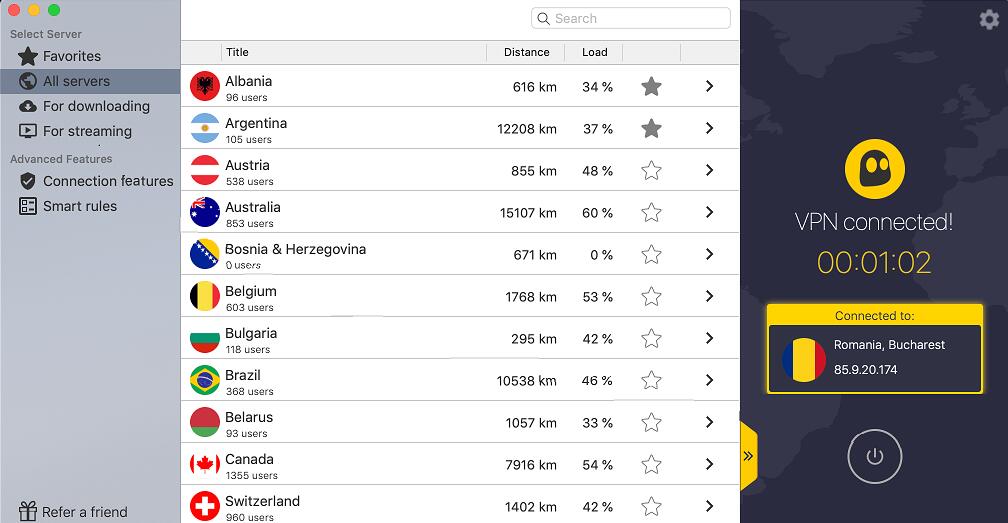Expand Australia server details chevron
The image size is (1008, 523).
(x=709, y=212)
